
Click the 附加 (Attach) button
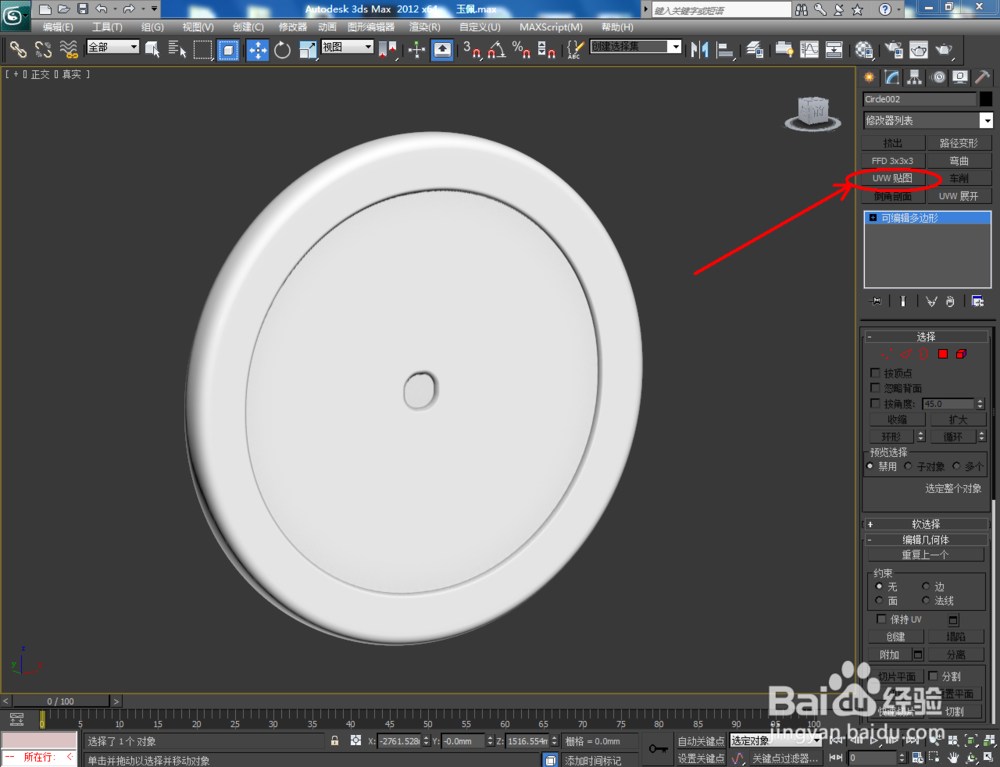click(890, 655)
